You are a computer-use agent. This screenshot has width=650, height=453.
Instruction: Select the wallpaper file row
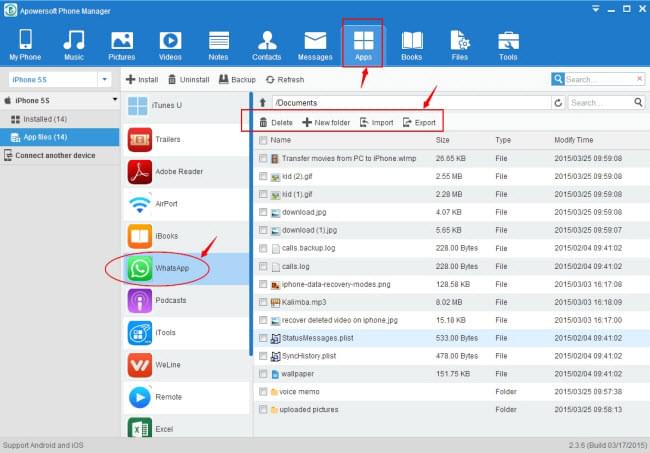click(452, 374)
